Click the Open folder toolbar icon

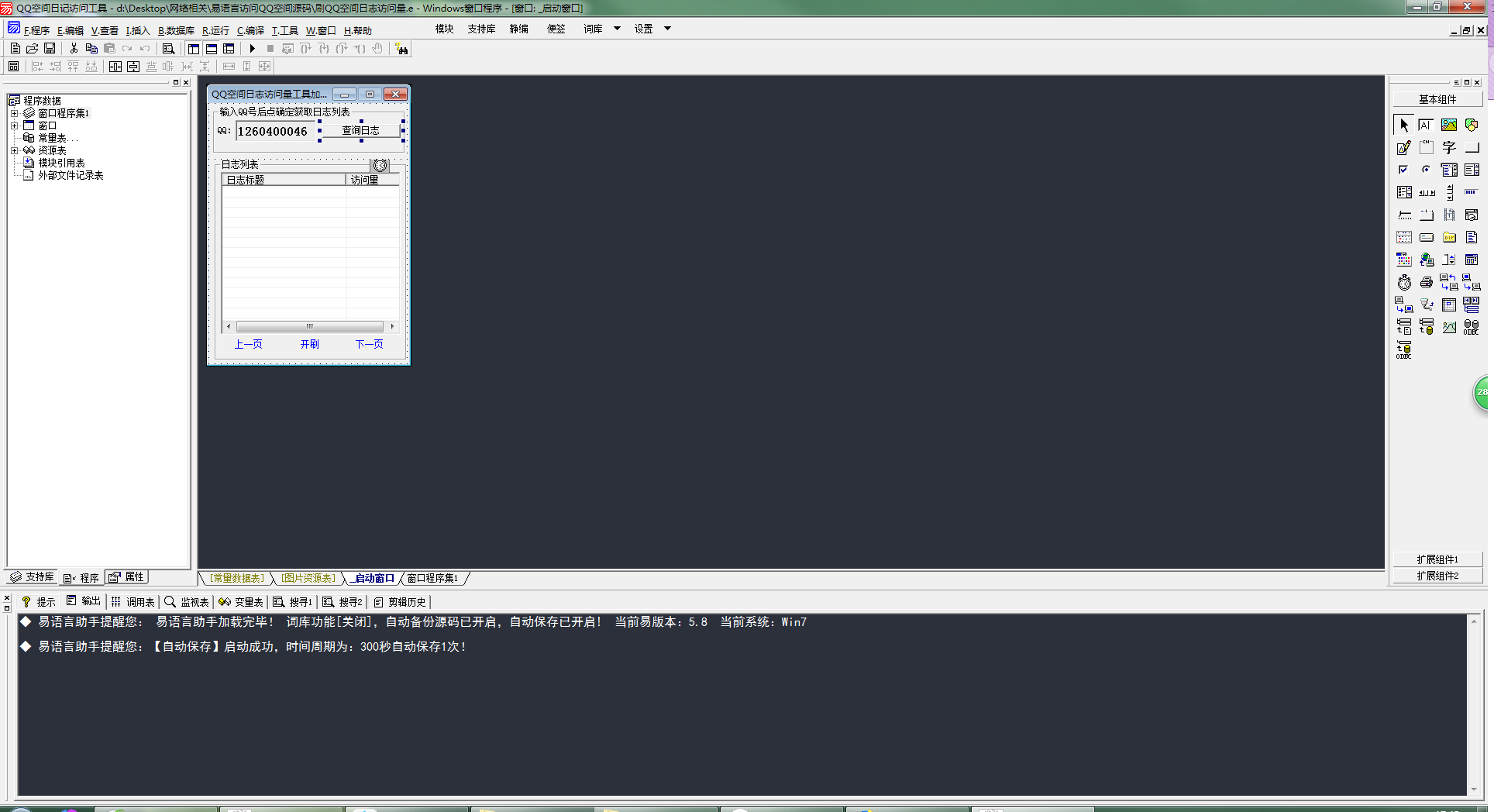(x=33, y=49)
